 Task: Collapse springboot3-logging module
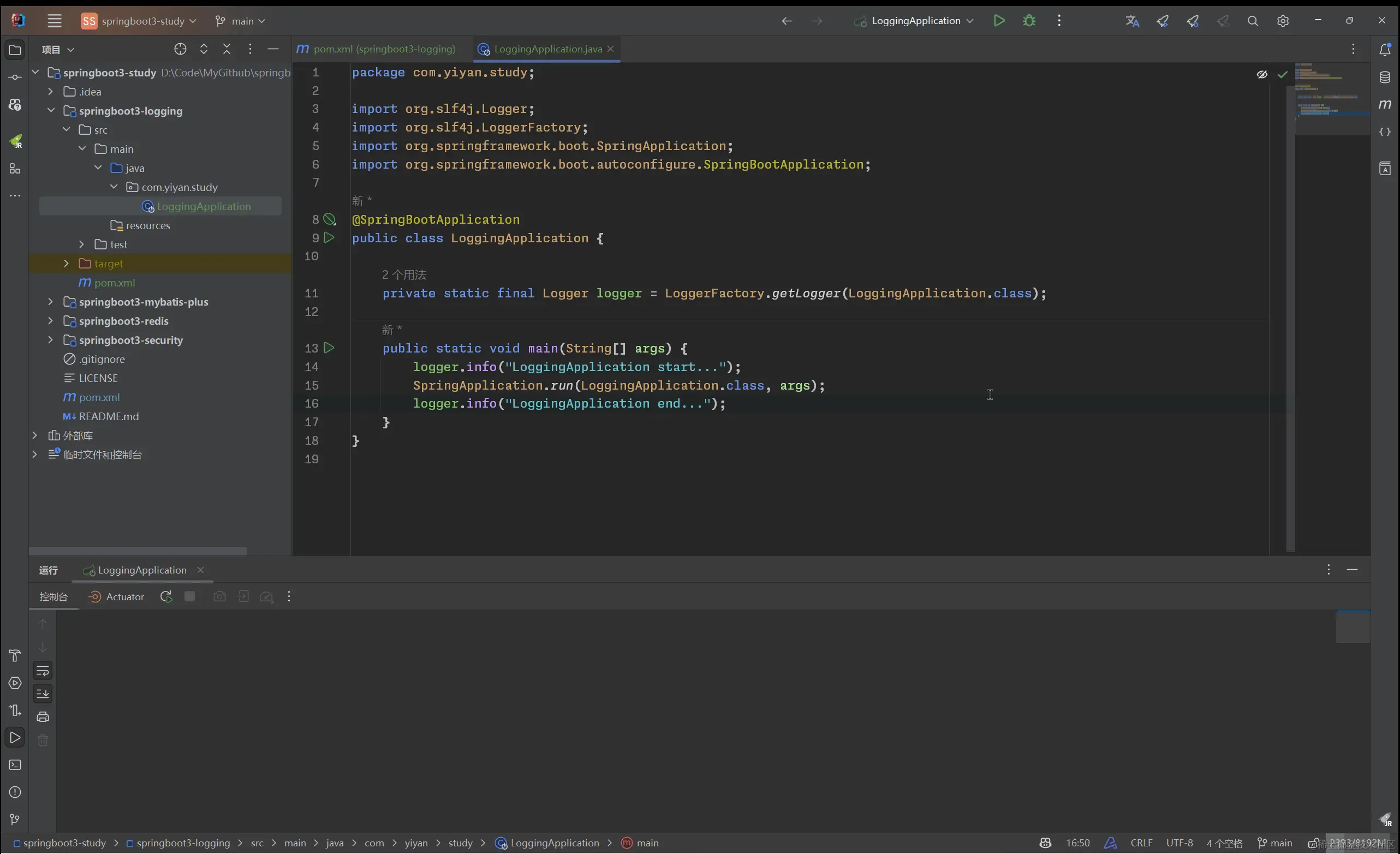pos(51,110)
